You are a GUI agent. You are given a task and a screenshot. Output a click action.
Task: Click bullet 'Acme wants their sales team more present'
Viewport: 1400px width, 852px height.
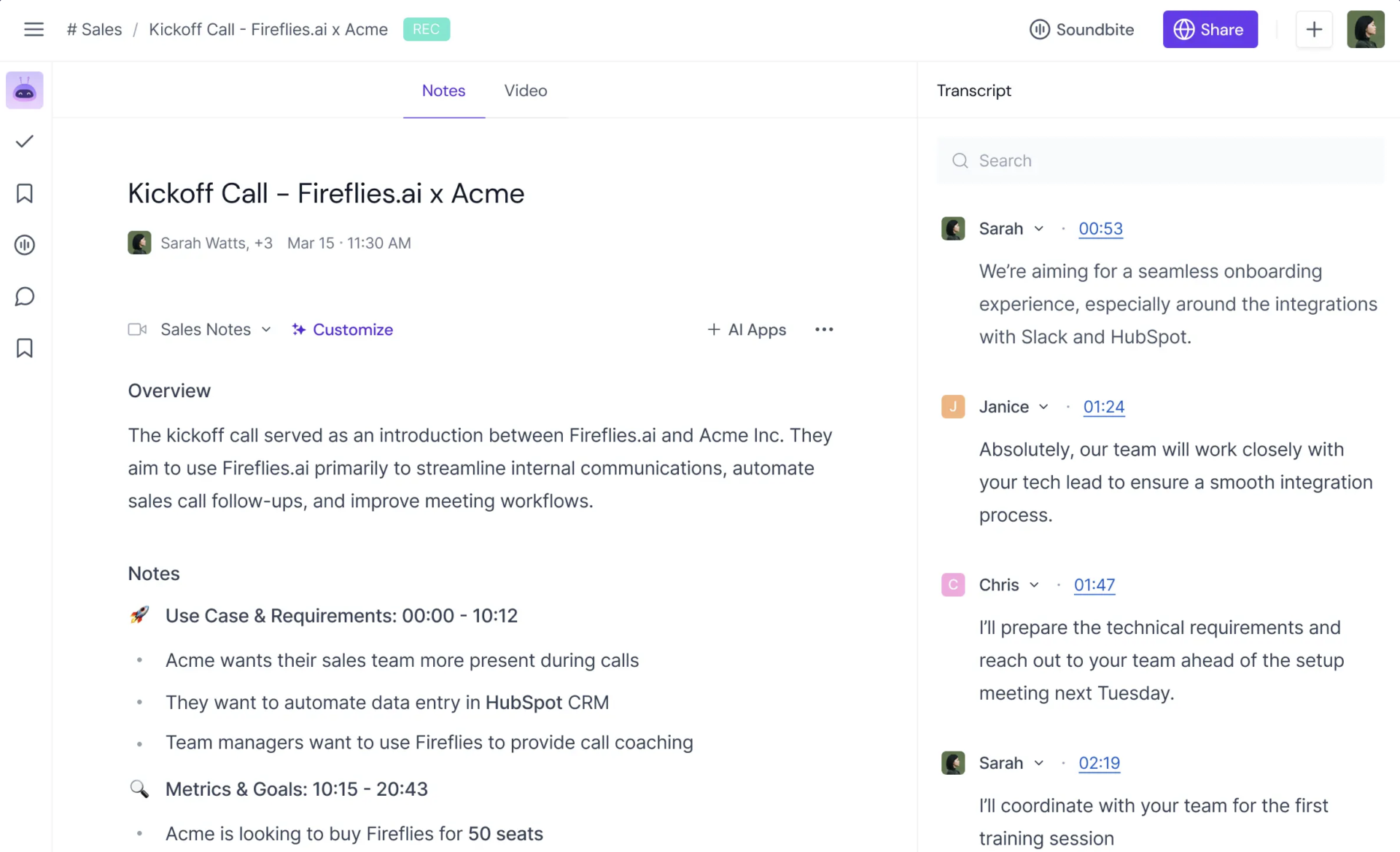tap(402, 660)
